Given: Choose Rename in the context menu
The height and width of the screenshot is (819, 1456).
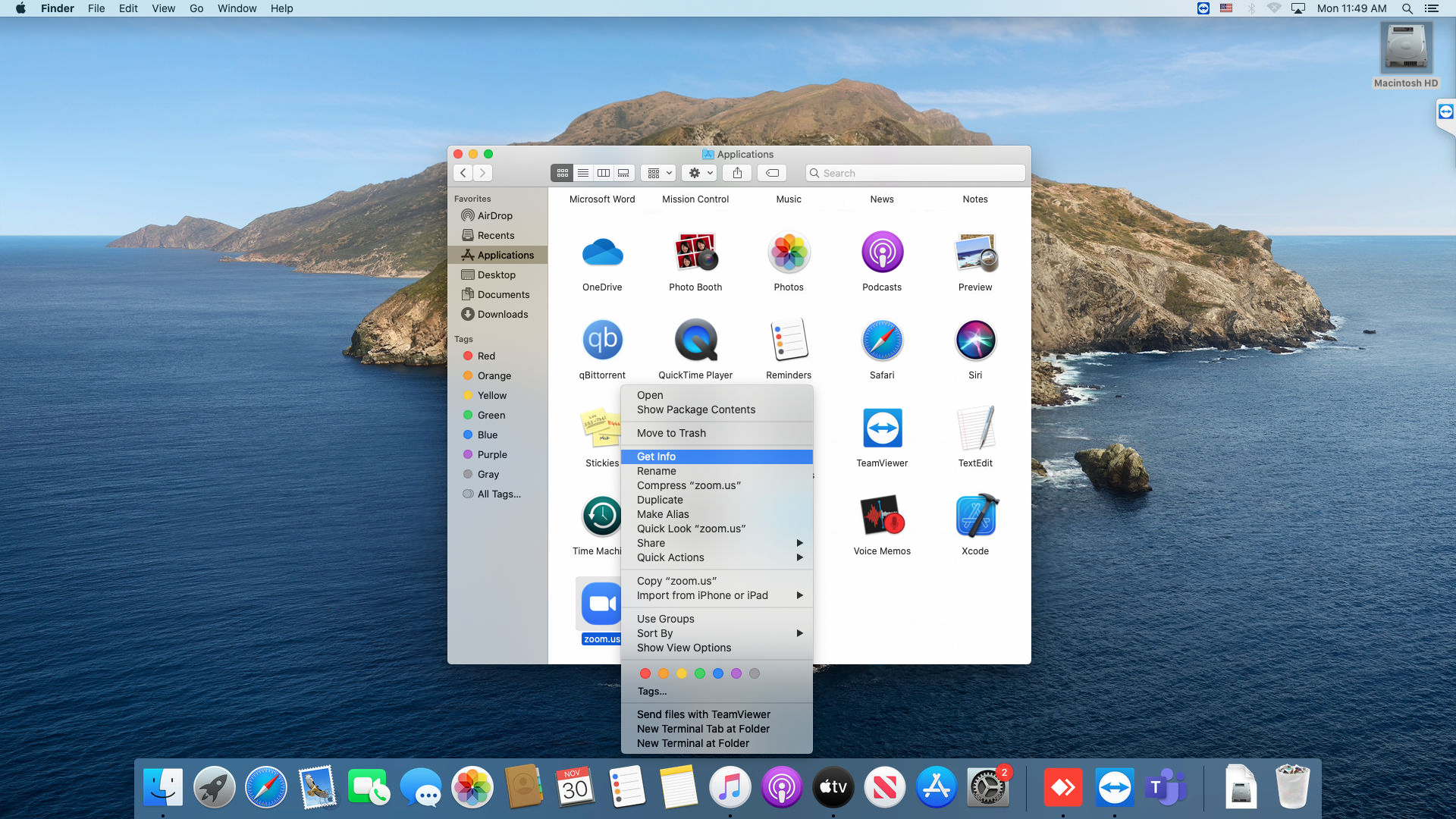Looking at the screenshot, I should [717, 471].
